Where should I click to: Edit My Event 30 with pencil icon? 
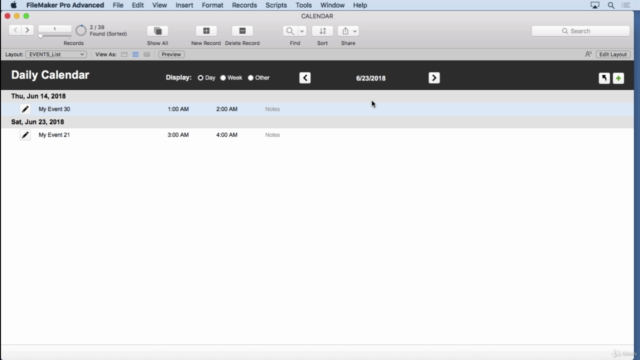25,109
